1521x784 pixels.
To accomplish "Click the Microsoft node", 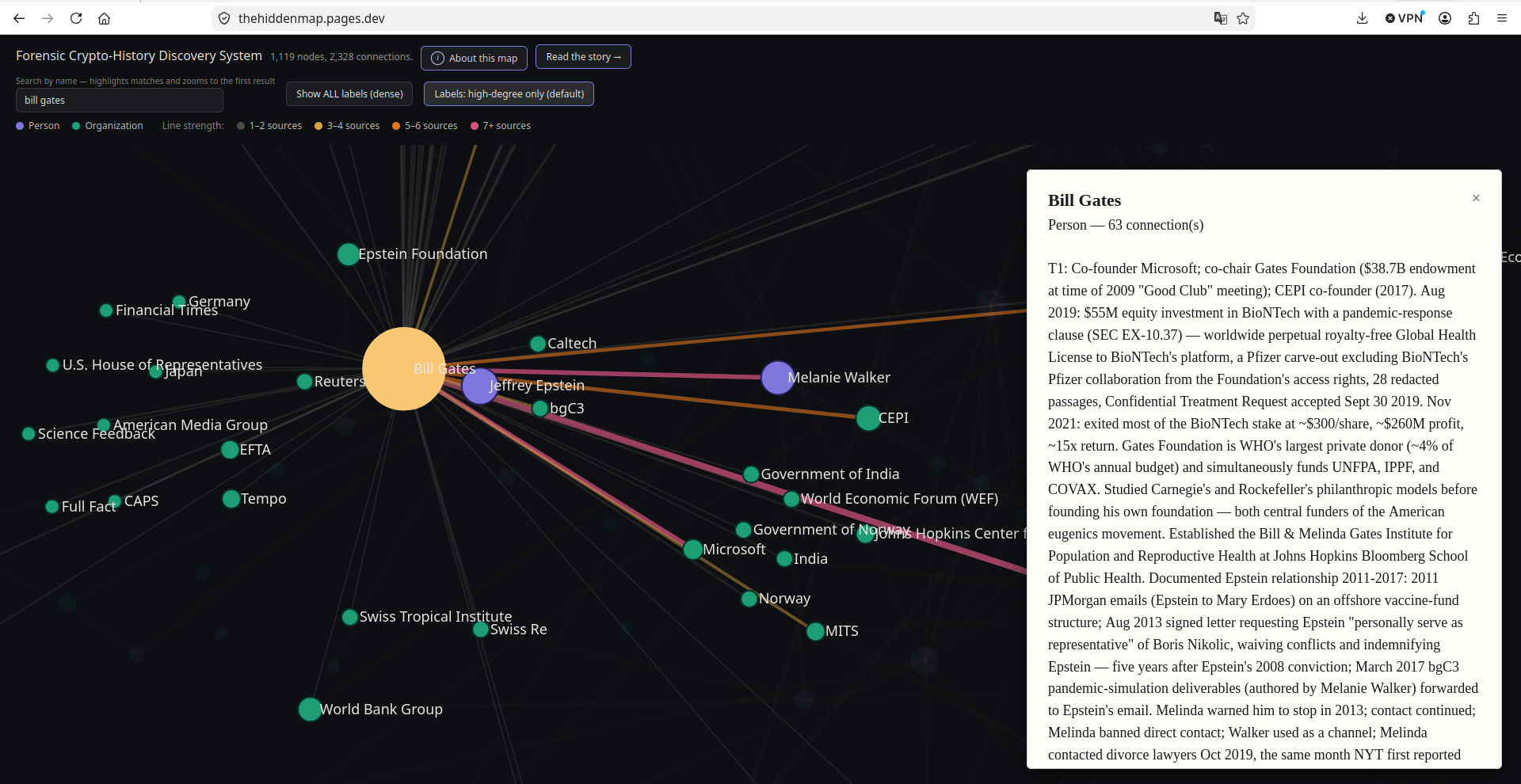I will (x=692, y=550).
